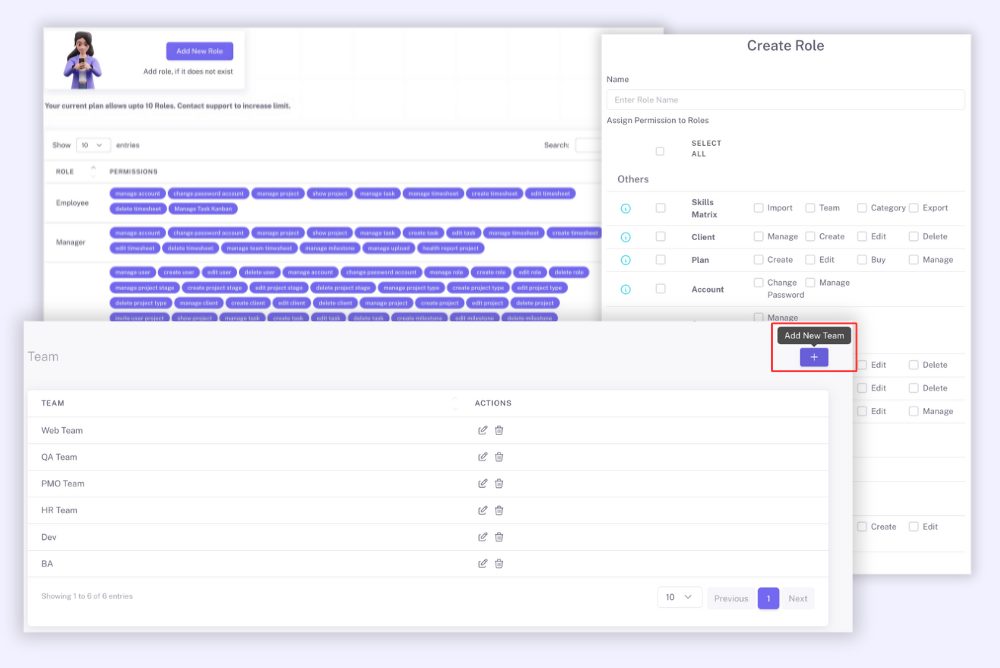This screenshot has width=1000, height=668.
Task: Click the Employee role cell
Action: 72,203
